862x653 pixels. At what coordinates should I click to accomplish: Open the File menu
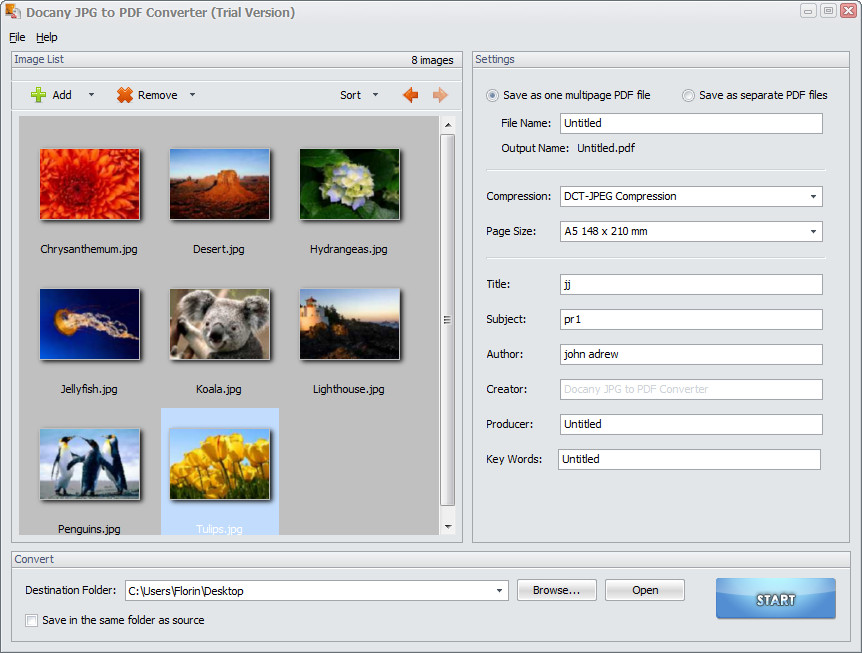tap(16, 37)
